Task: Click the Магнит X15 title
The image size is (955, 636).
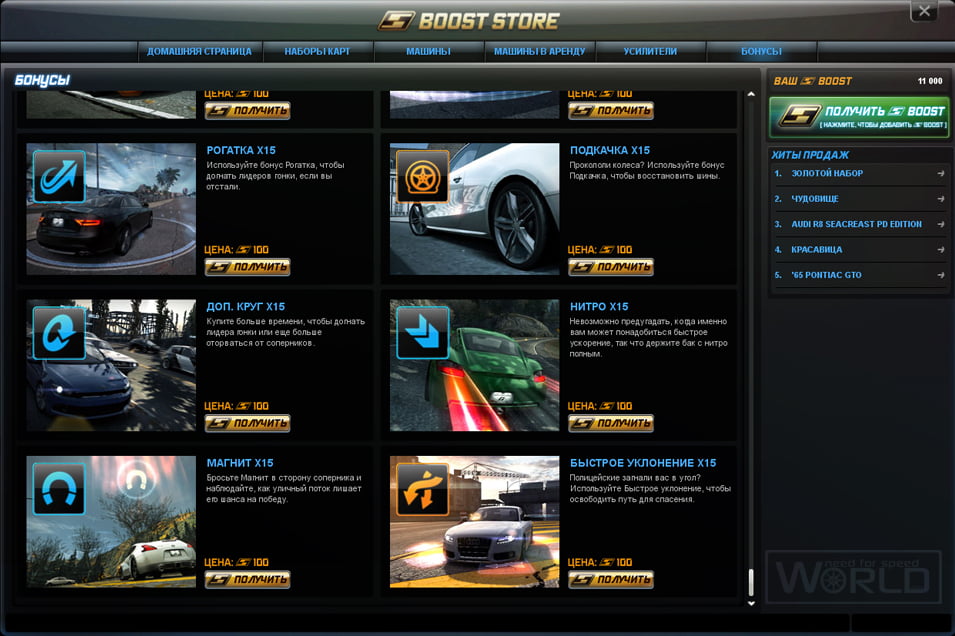Action: pos(240,463)
